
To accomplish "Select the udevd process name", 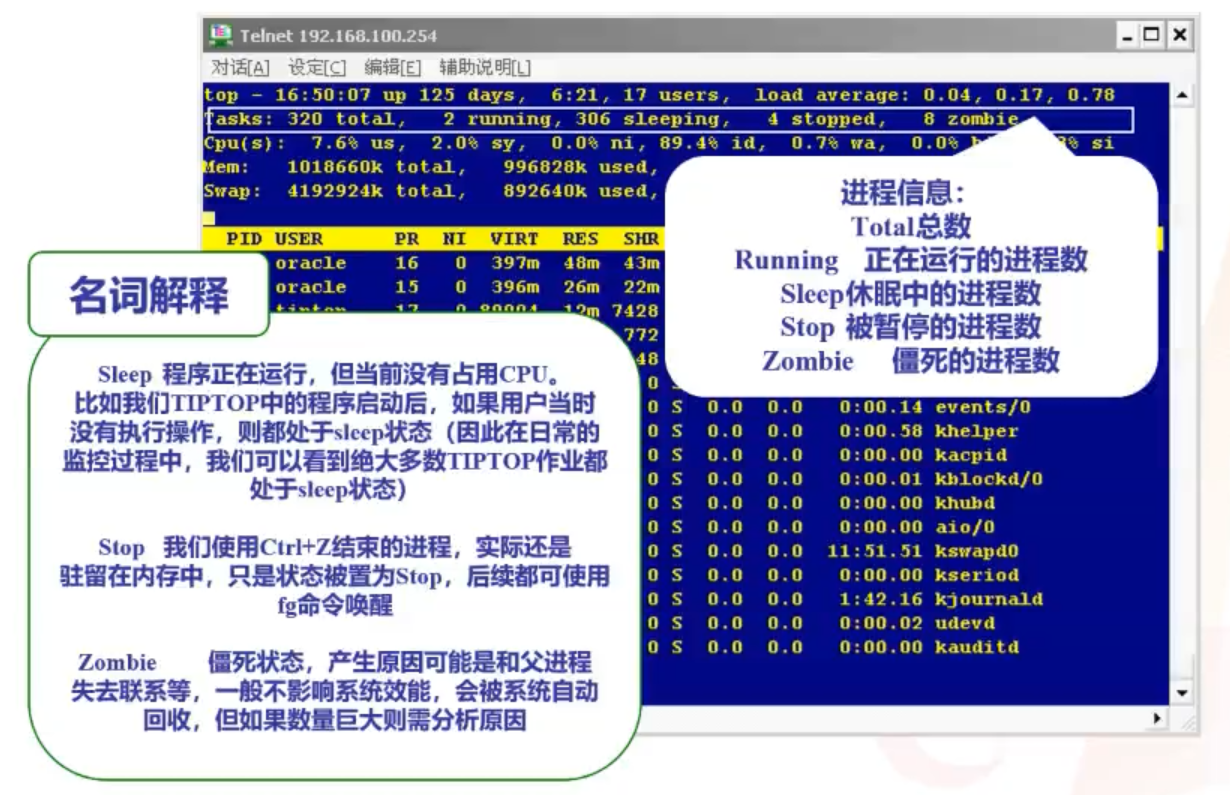I will pyautogui.click(x=965, y=624).
